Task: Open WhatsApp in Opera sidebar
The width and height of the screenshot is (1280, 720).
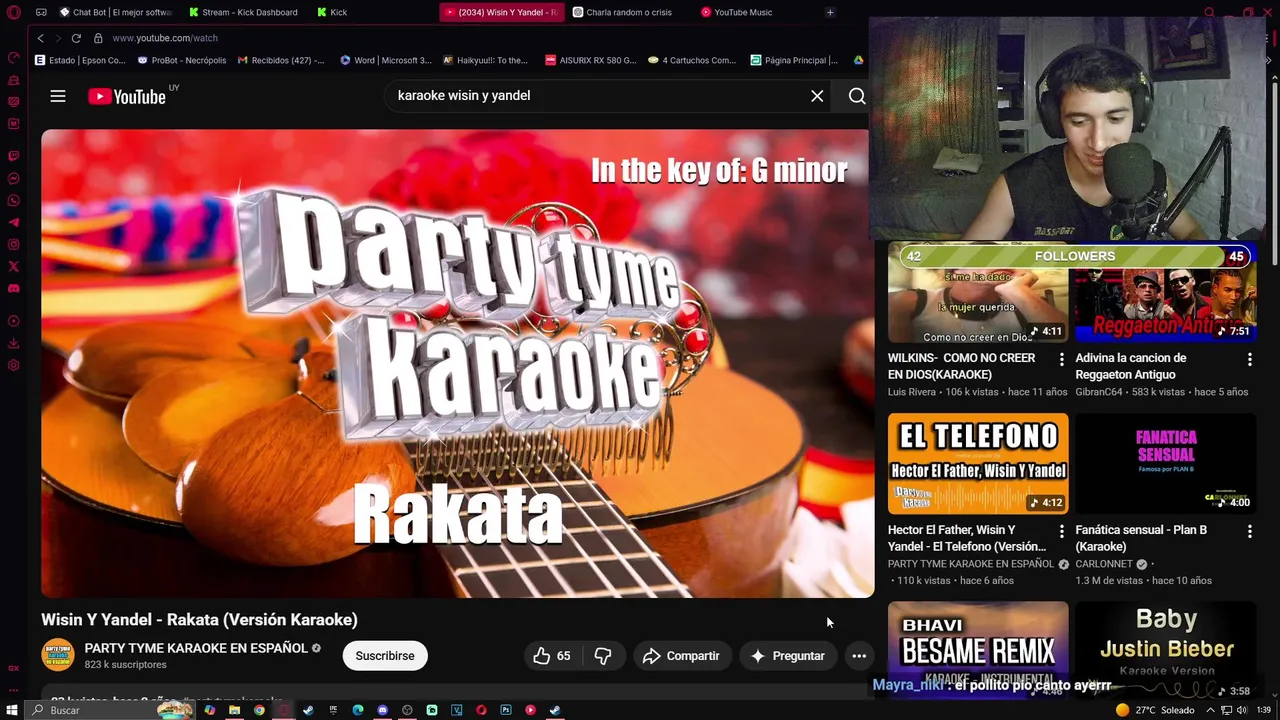Action: tap(13, 201)
